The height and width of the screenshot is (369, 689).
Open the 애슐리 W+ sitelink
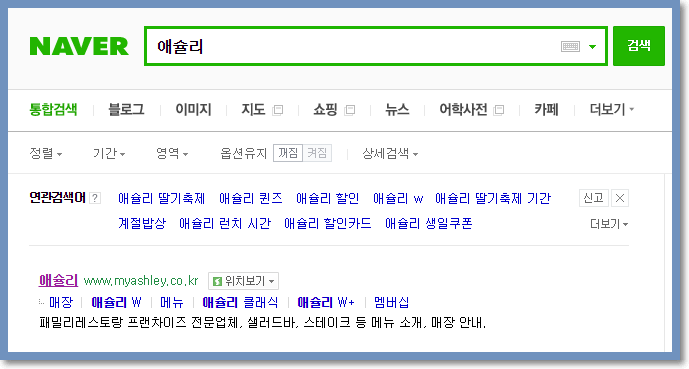[x=326, y=302]
